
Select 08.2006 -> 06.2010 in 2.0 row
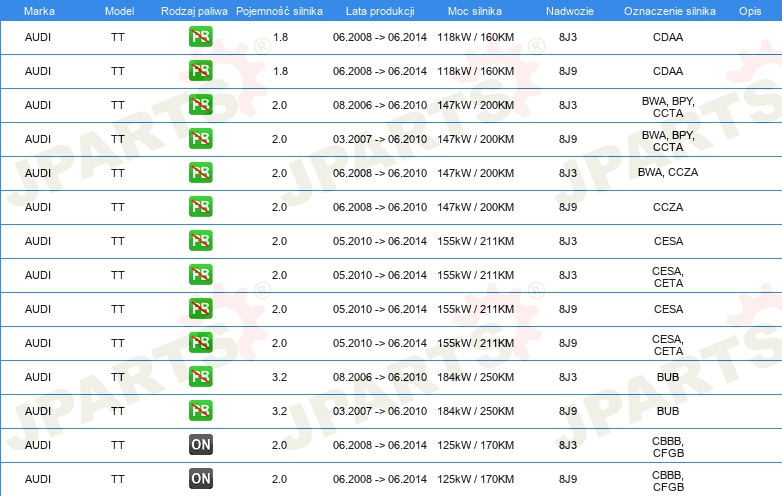click(380, 105)
